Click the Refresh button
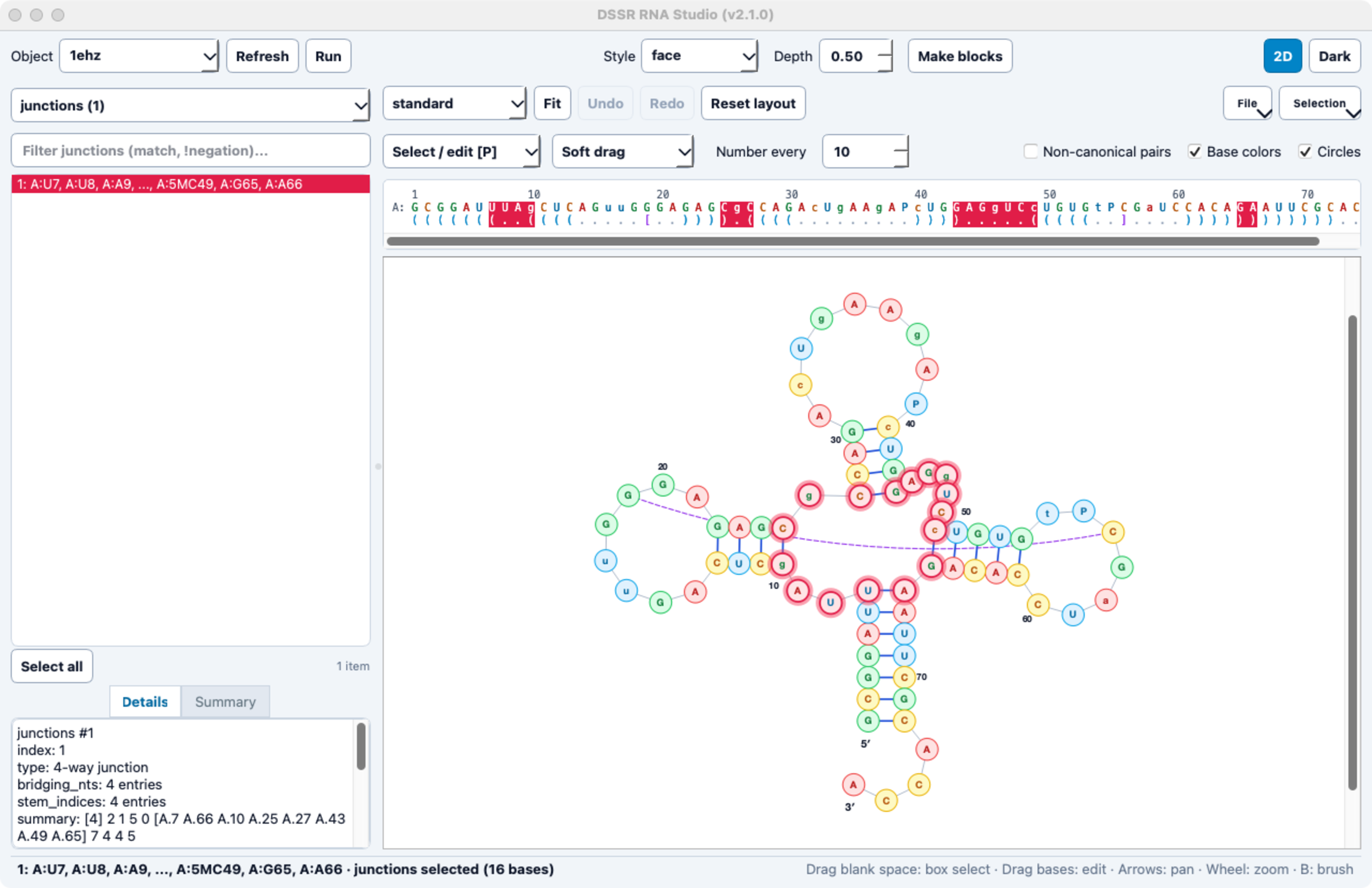This screenshot has height=888, width=1372. (262, 56)
